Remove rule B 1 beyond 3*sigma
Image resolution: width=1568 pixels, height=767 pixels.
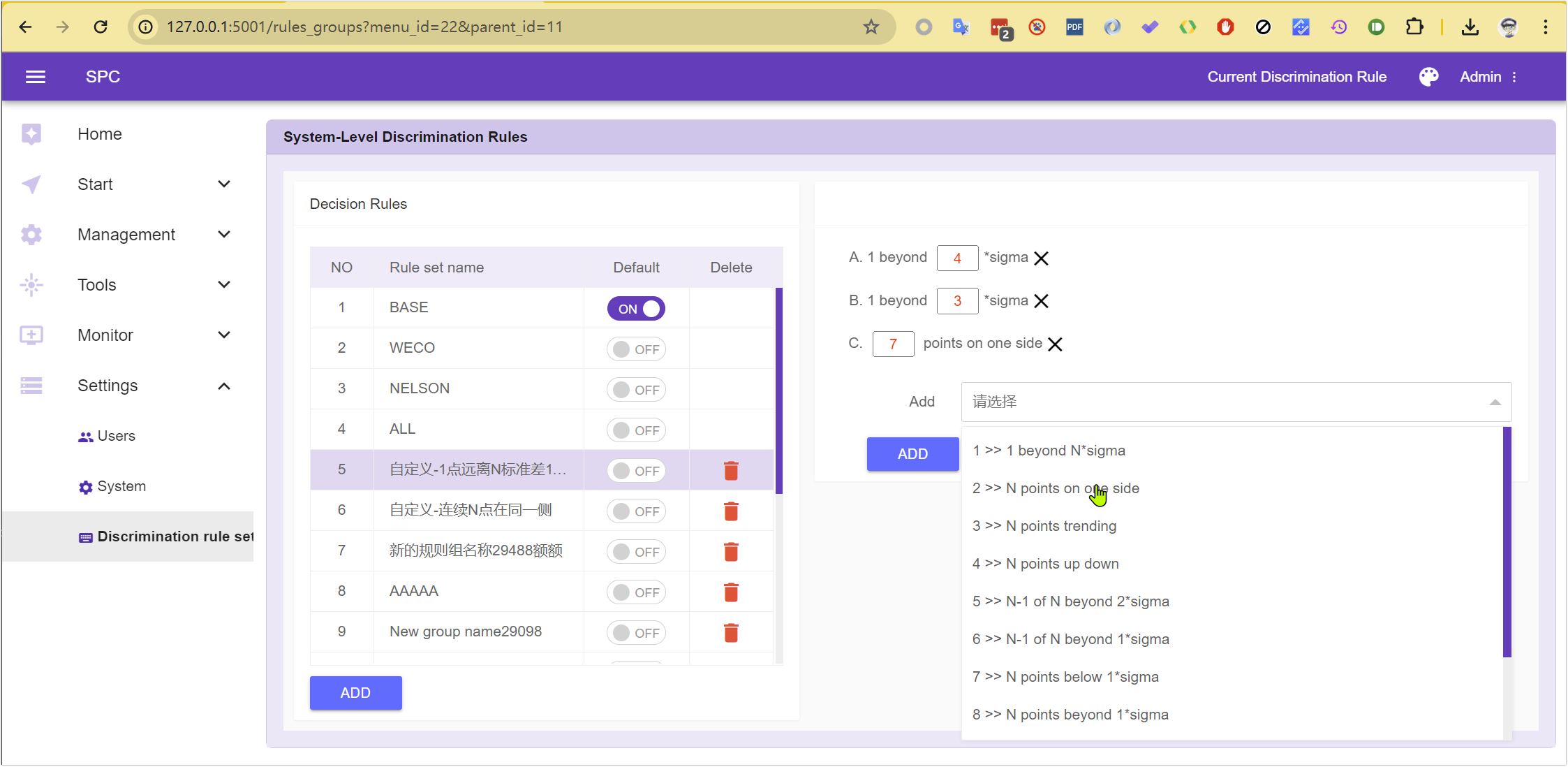tap(1041, 301)
